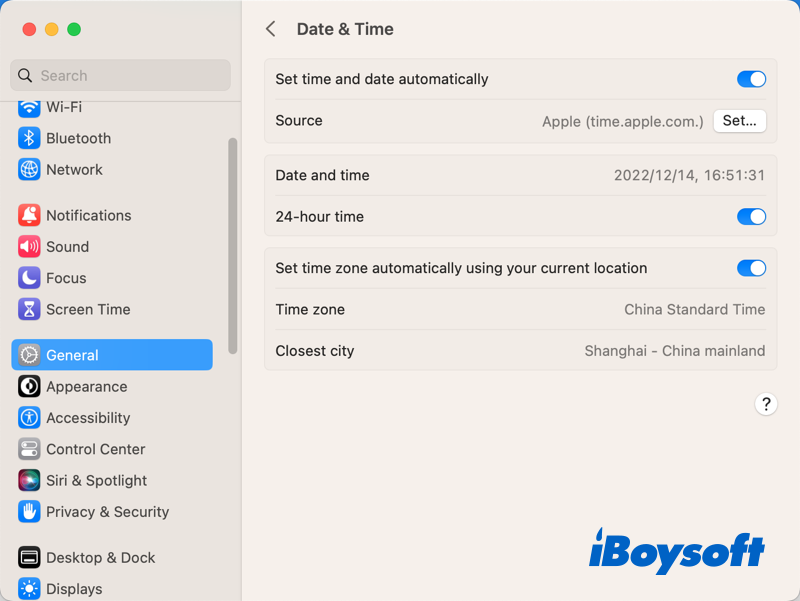Open Siri & Spotlight icon
Screen dimensions: 800x601
29,480
